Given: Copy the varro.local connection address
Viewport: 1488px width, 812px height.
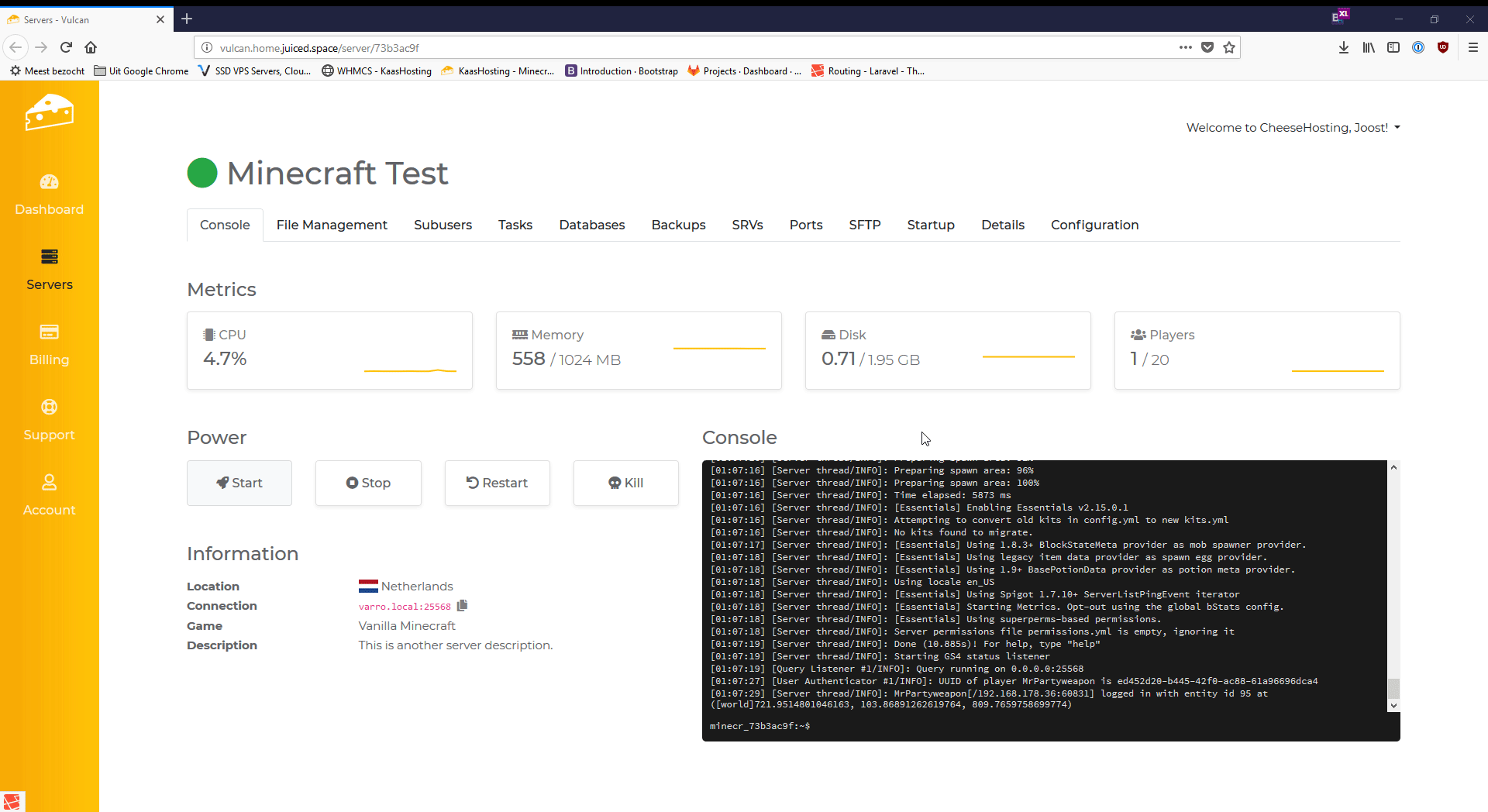Looking at the screenshot, I should pos(463,606).
